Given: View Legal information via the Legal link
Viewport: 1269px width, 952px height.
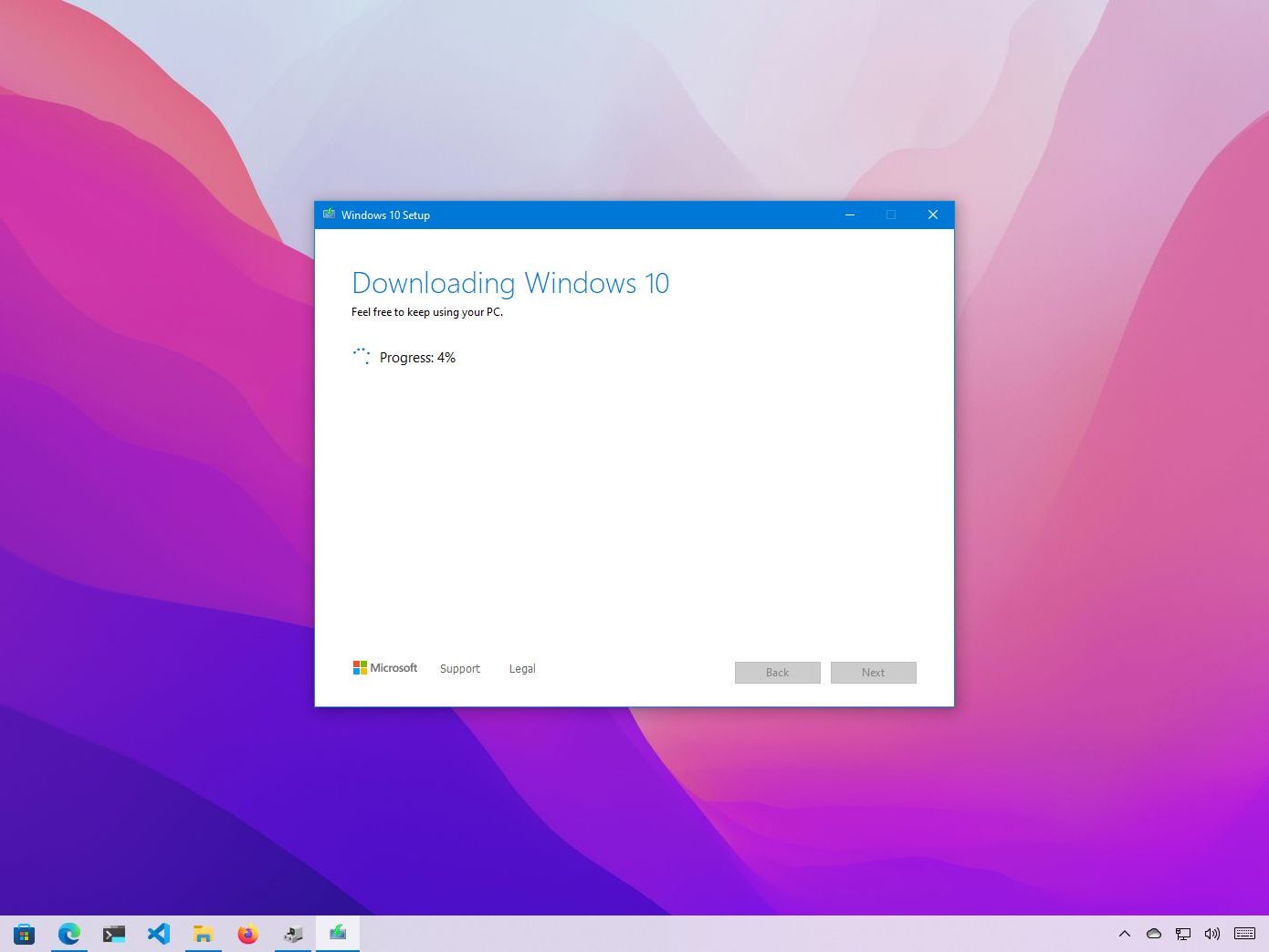Looking at the screenshot, I should 522,668.
